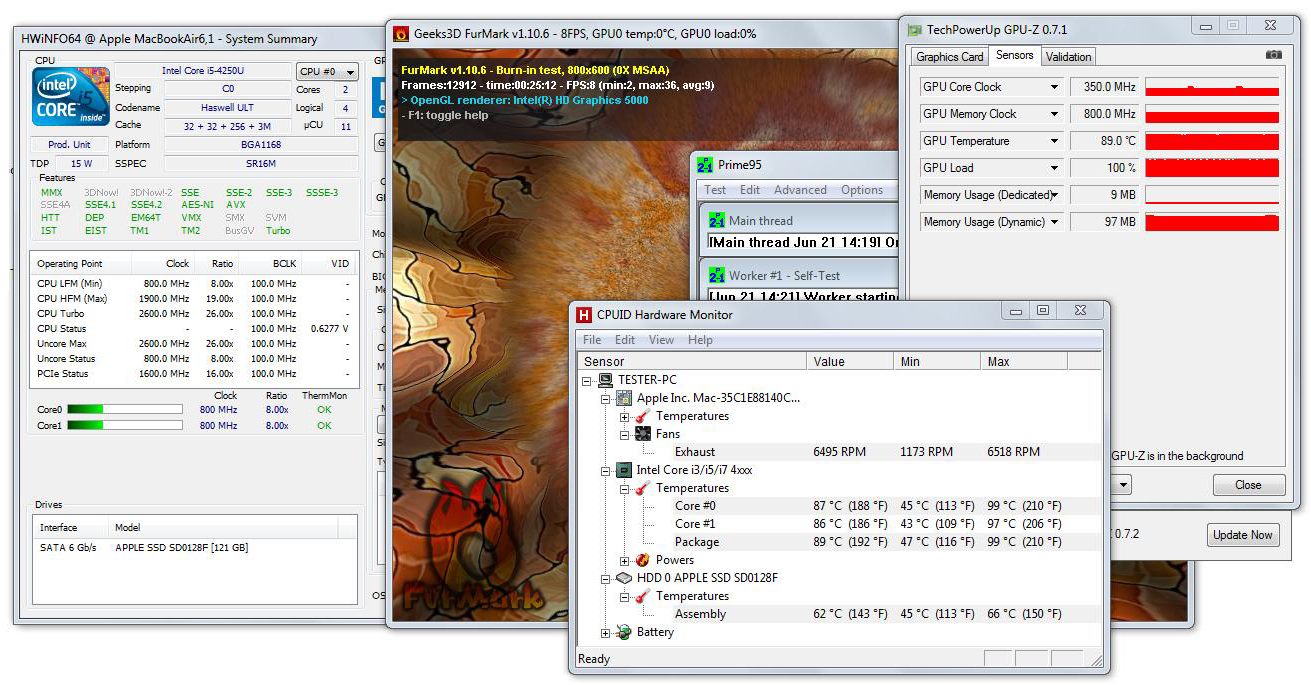This screenshot has width=1311, height=685.
Task: Select the Assembly temperature row
Action: [x=841, y=614]
